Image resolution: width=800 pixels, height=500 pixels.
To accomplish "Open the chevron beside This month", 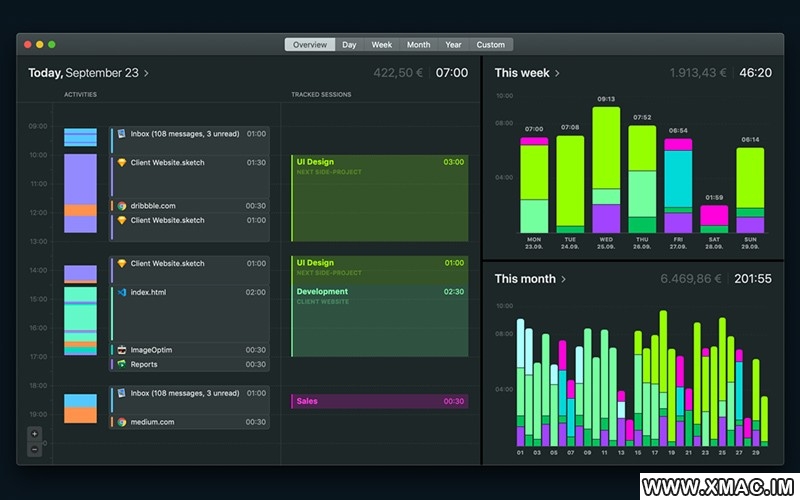I will (564, 279).
